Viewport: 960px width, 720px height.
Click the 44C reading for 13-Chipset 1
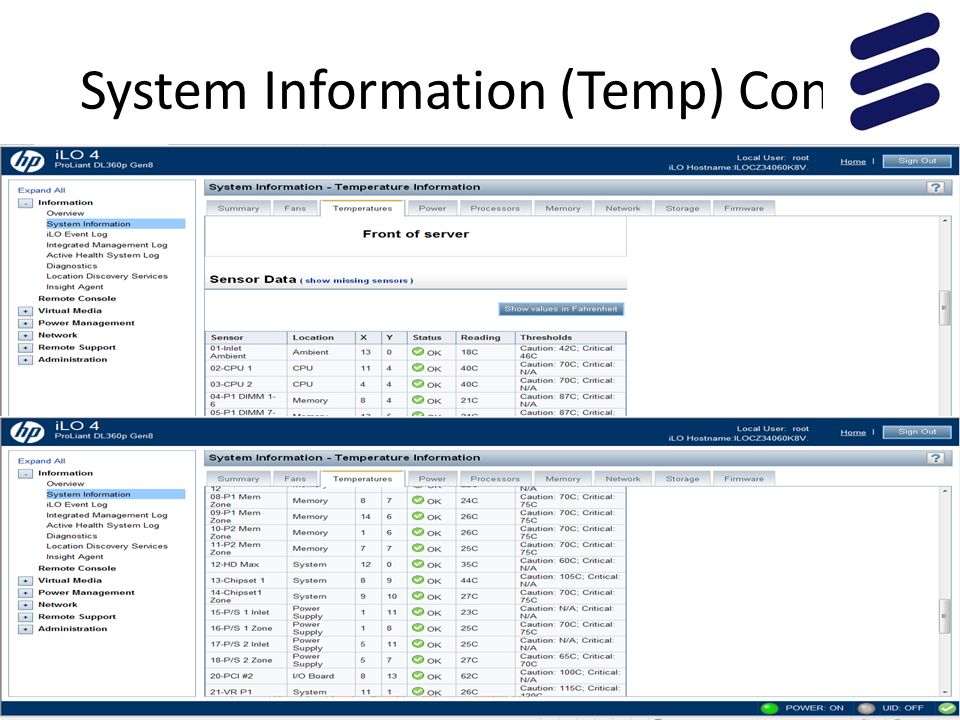coord(470,580)
